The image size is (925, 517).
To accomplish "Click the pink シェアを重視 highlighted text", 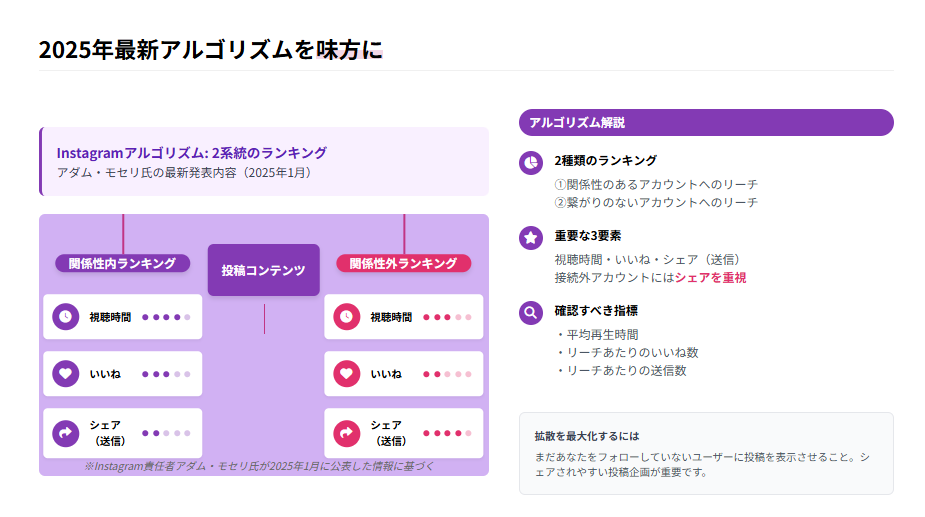I will click(710, 277).
